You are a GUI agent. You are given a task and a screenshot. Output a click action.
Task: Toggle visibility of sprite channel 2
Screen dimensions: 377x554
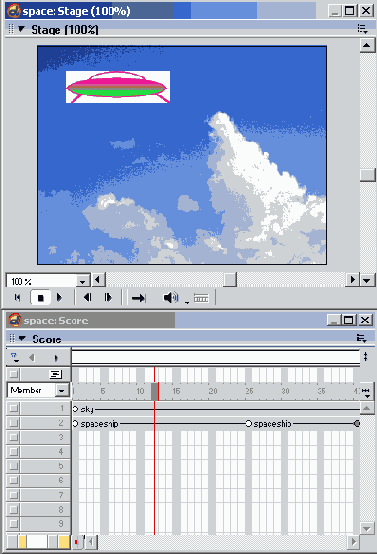point(13,423)
